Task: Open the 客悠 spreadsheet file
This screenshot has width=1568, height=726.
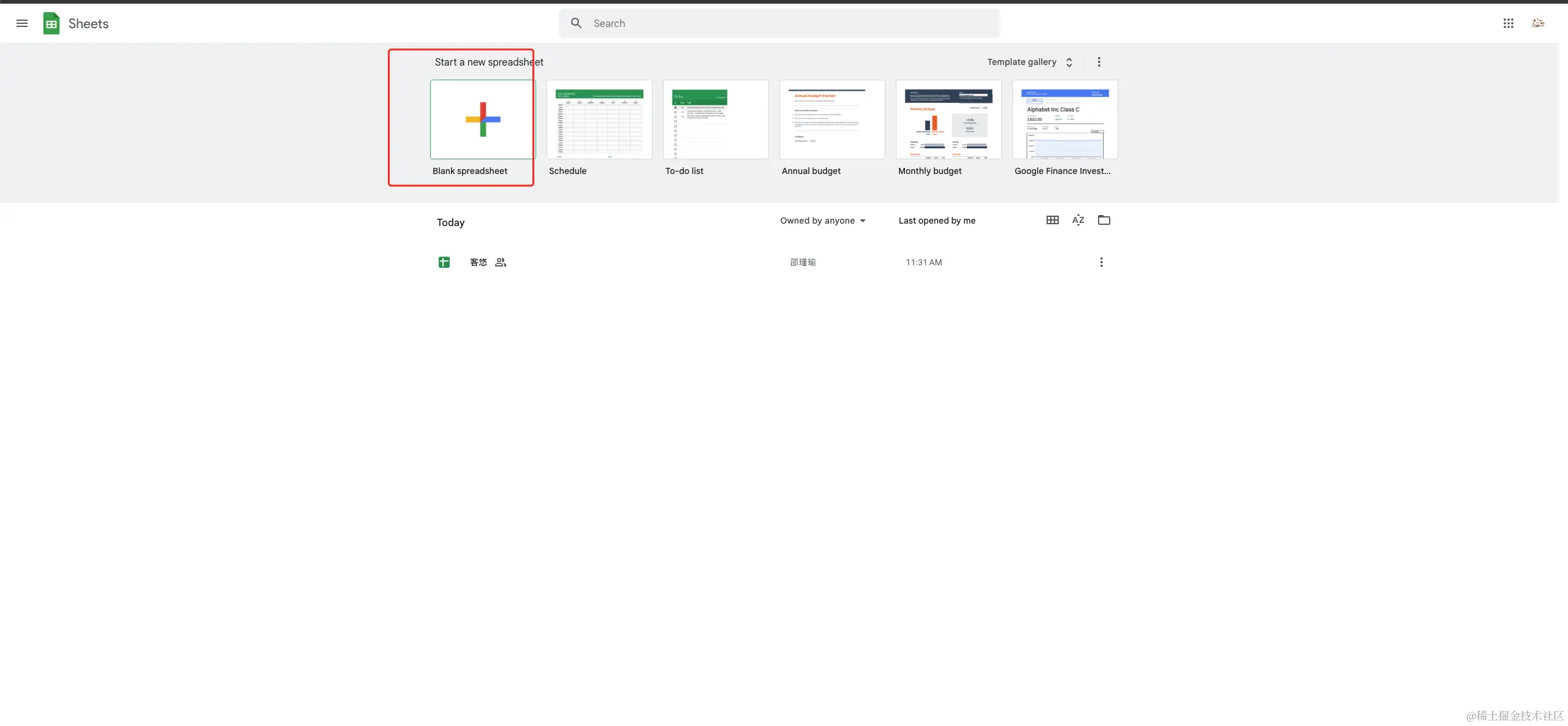Action: point(478,262)
